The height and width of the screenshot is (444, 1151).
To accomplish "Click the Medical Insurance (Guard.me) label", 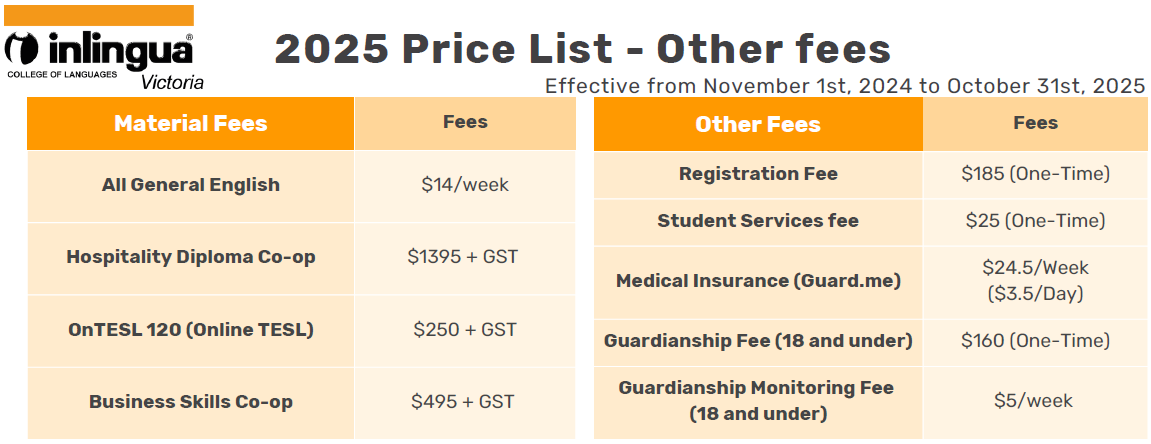I will click(x=757, y=281).
